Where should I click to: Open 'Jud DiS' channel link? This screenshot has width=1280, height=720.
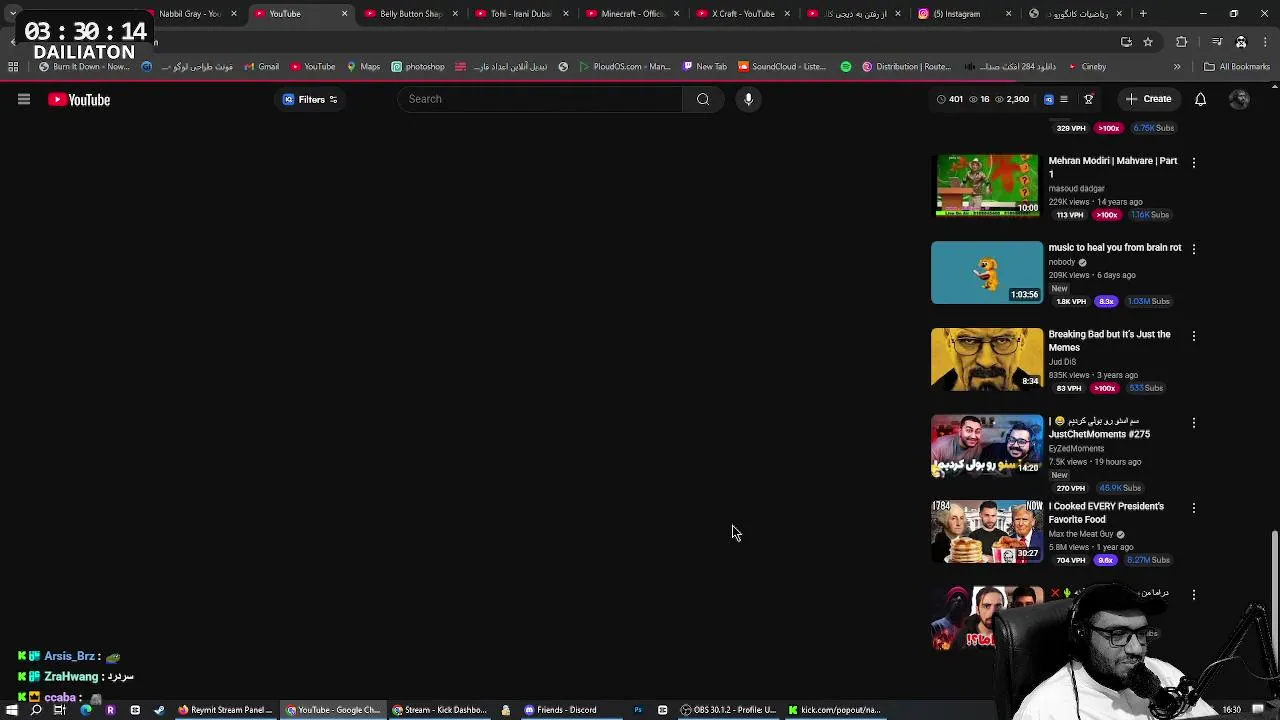point(1062,362)
